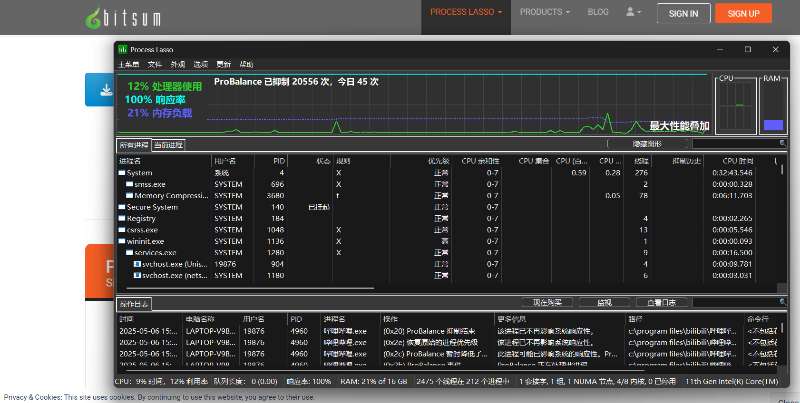Click the BLOG link

(597, 12)
